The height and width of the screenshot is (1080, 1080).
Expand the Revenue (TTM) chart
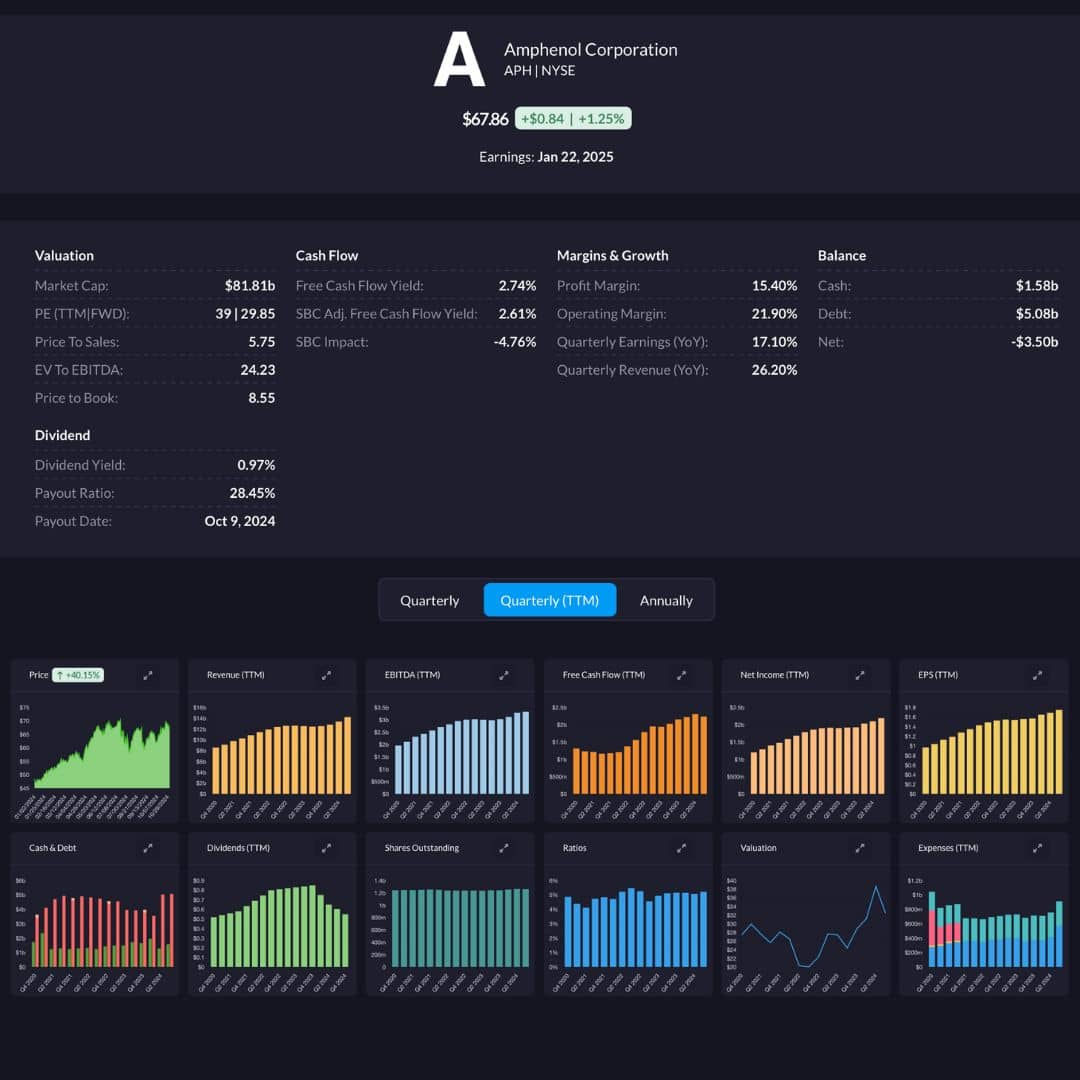[x=326, y=676]
